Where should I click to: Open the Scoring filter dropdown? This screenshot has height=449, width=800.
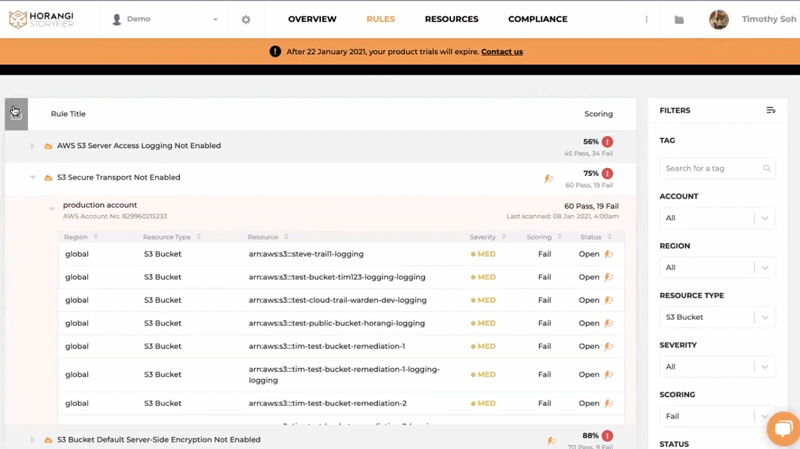(x=717, y=416)
